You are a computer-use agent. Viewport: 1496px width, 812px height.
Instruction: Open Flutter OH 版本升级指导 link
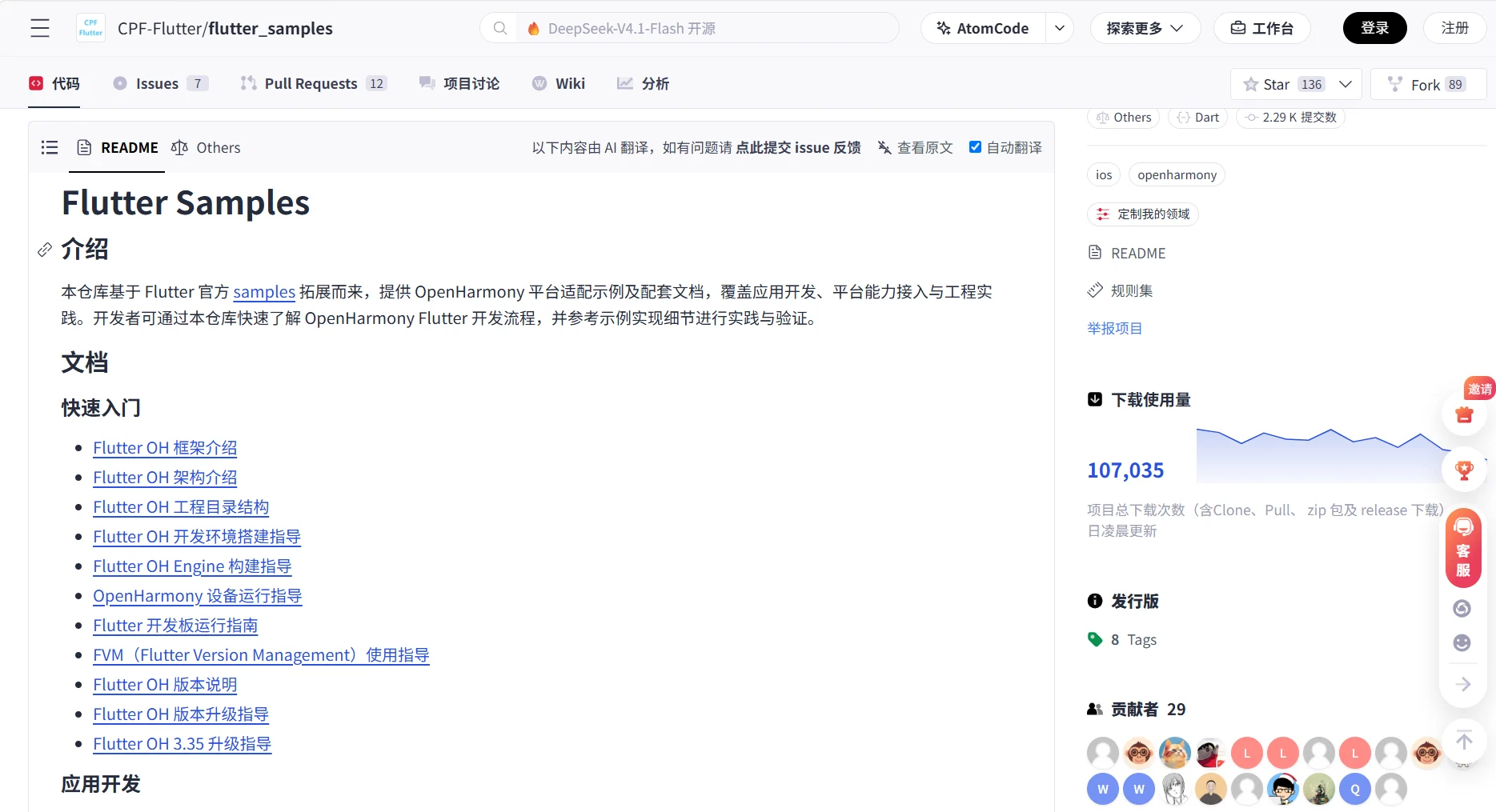tap(181, 714)
